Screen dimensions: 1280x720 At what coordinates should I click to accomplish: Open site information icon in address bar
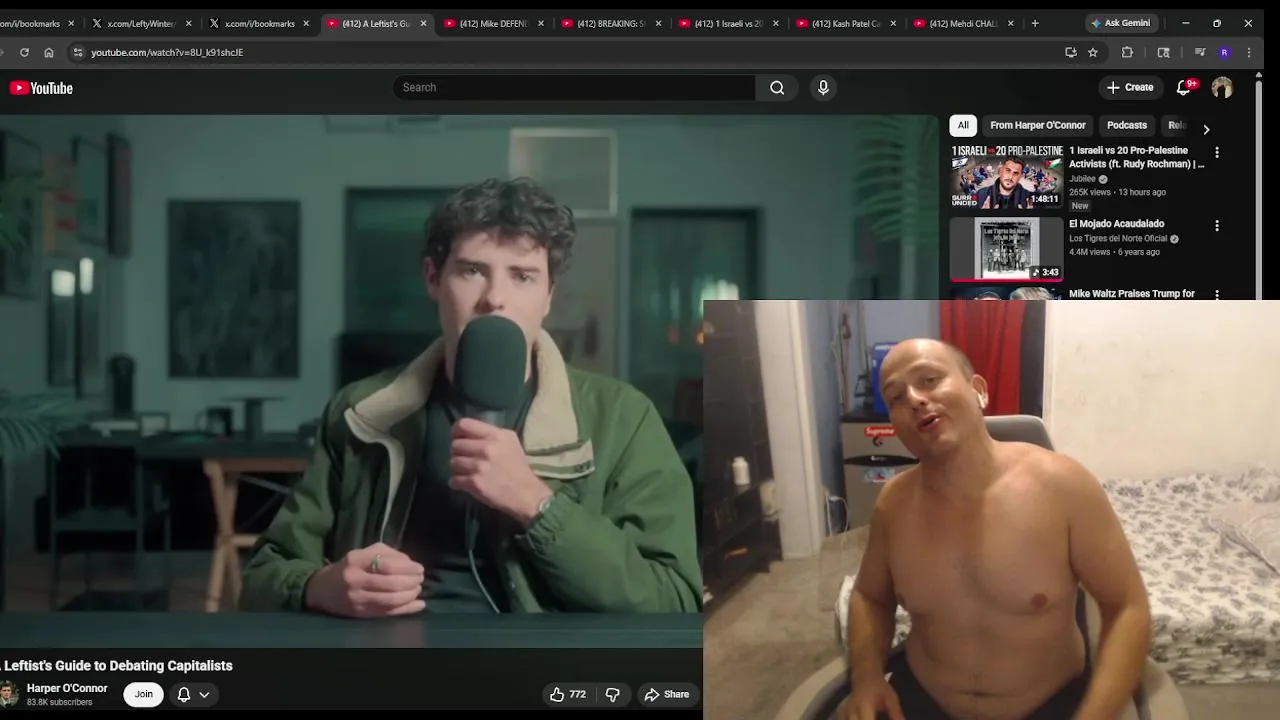(x=78, y=52)
